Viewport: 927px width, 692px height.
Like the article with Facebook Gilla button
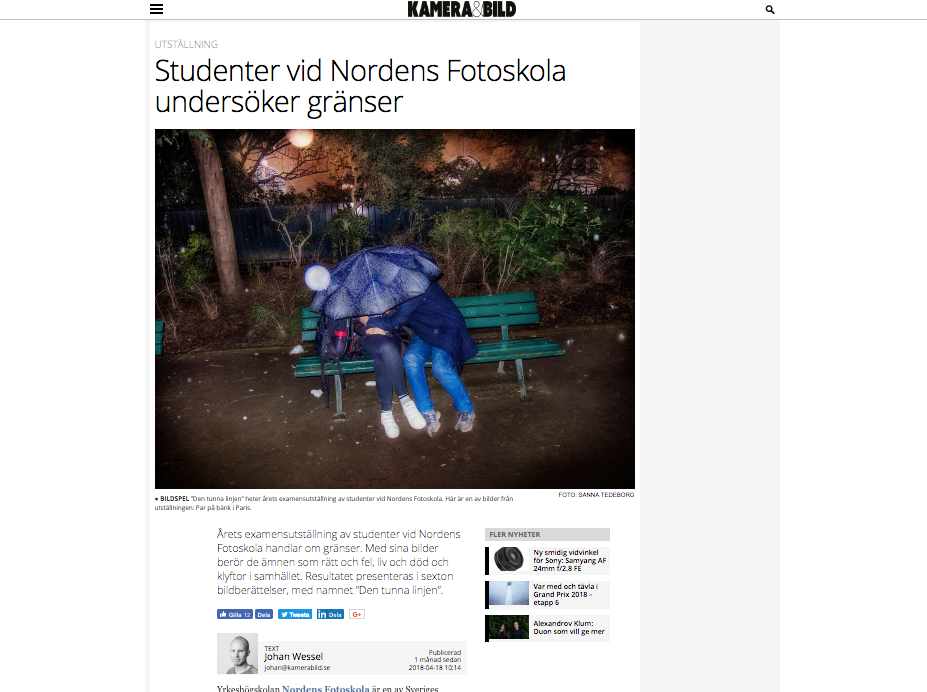(x=235, y=615)
